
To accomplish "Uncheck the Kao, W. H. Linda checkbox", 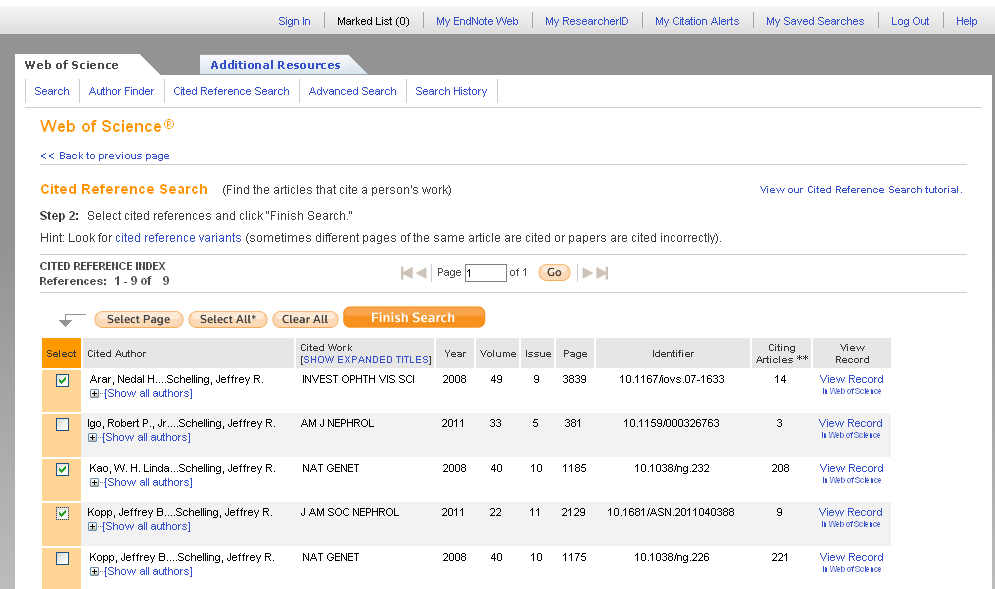I will pyautogui.click(x=62, y=469).
